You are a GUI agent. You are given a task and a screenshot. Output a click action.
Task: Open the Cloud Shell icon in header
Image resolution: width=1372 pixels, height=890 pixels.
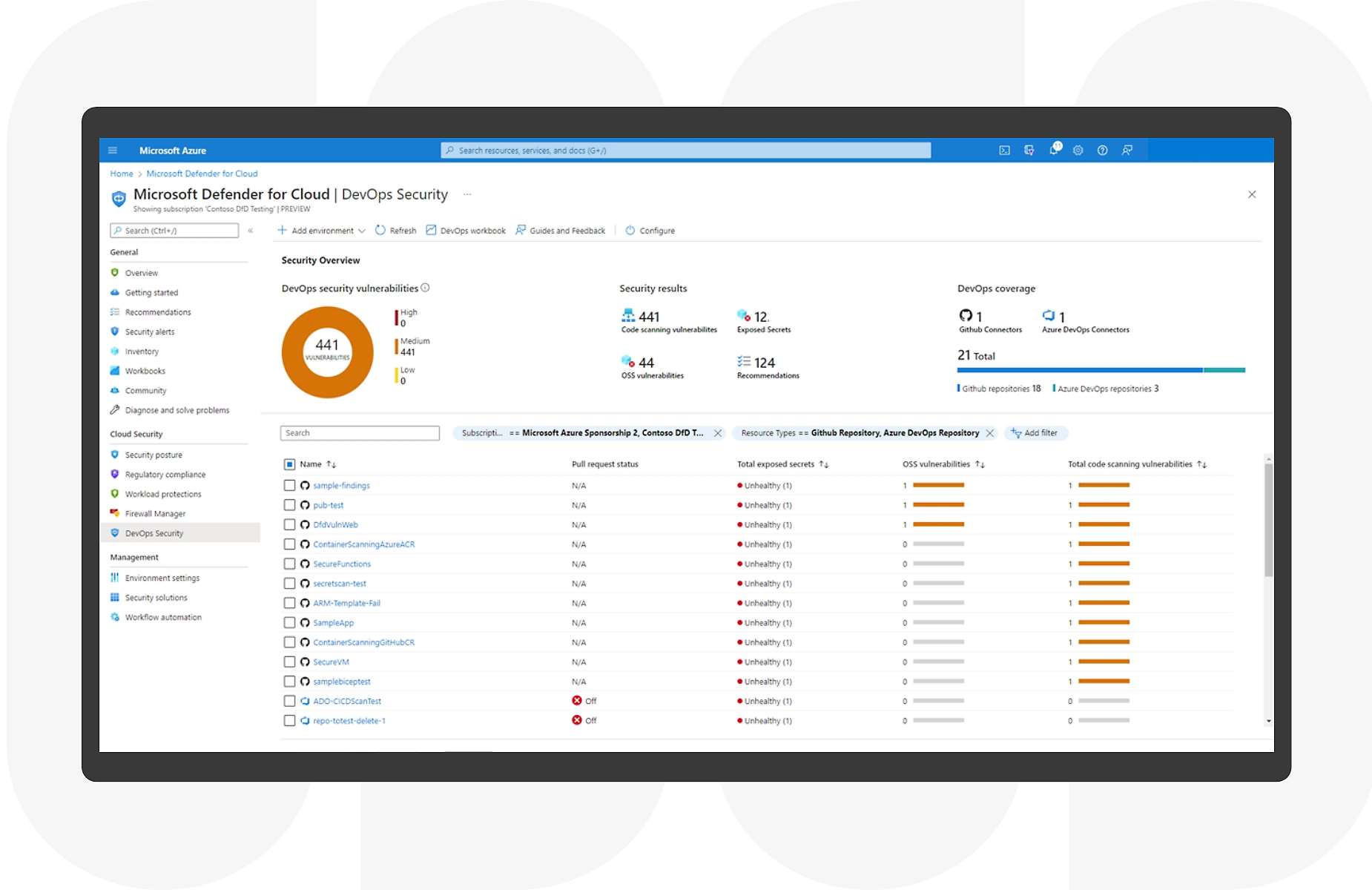pyautogui.click(x=1004, y=151)
